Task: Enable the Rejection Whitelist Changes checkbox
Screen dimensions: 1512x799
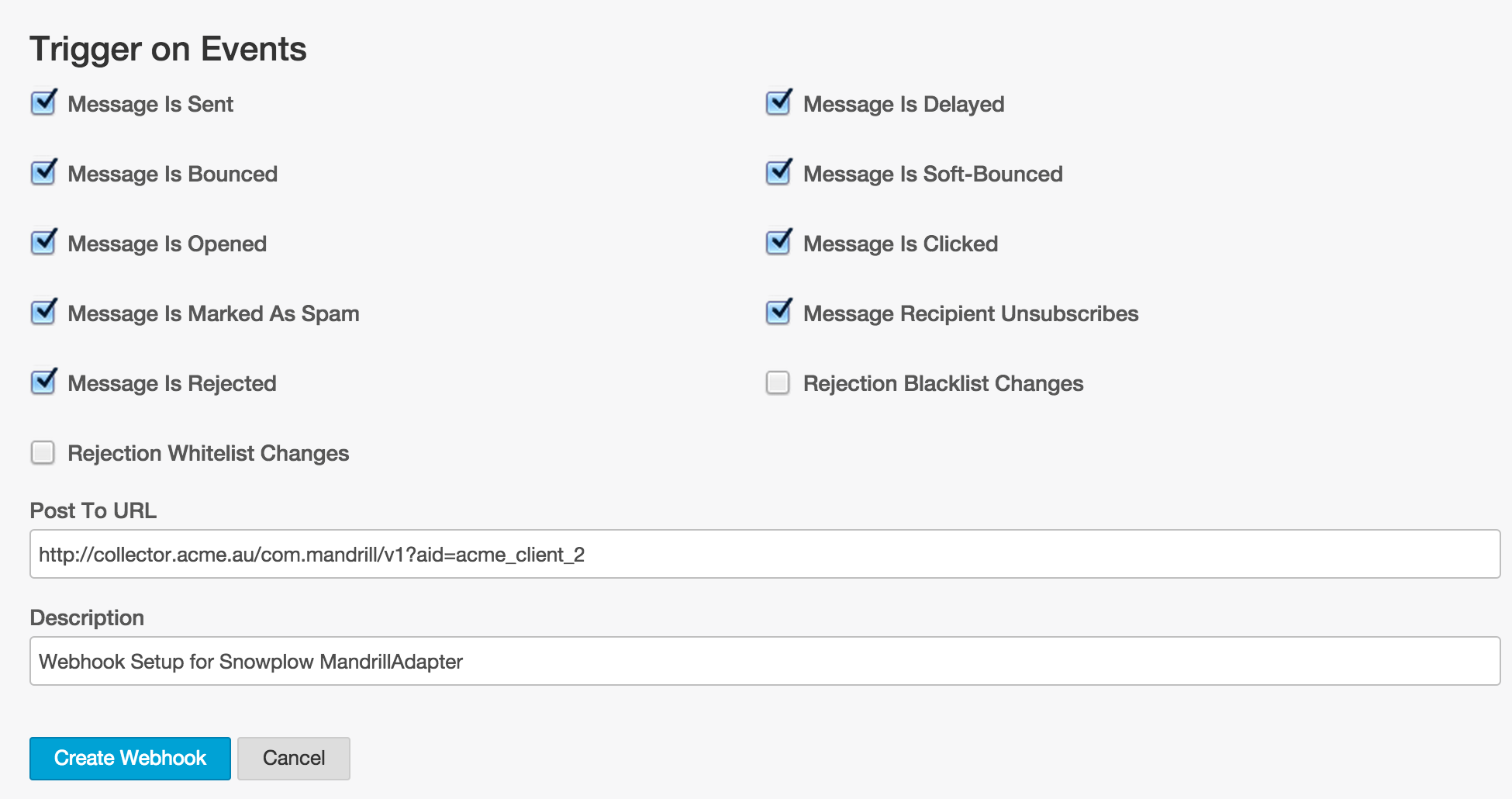Action: (x=43, y=452)
